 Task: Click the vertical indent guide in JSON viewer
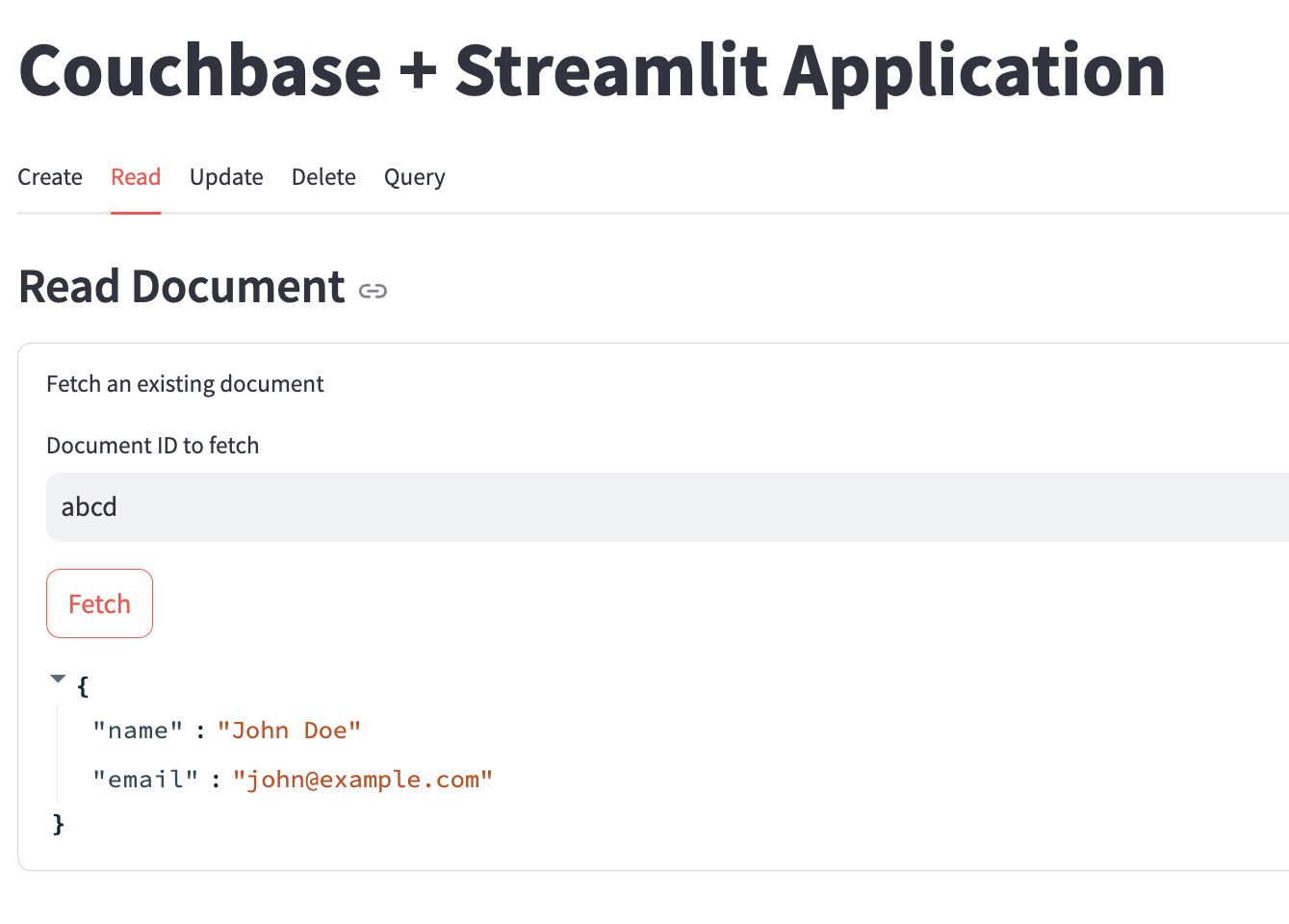[x=58, y=756]
